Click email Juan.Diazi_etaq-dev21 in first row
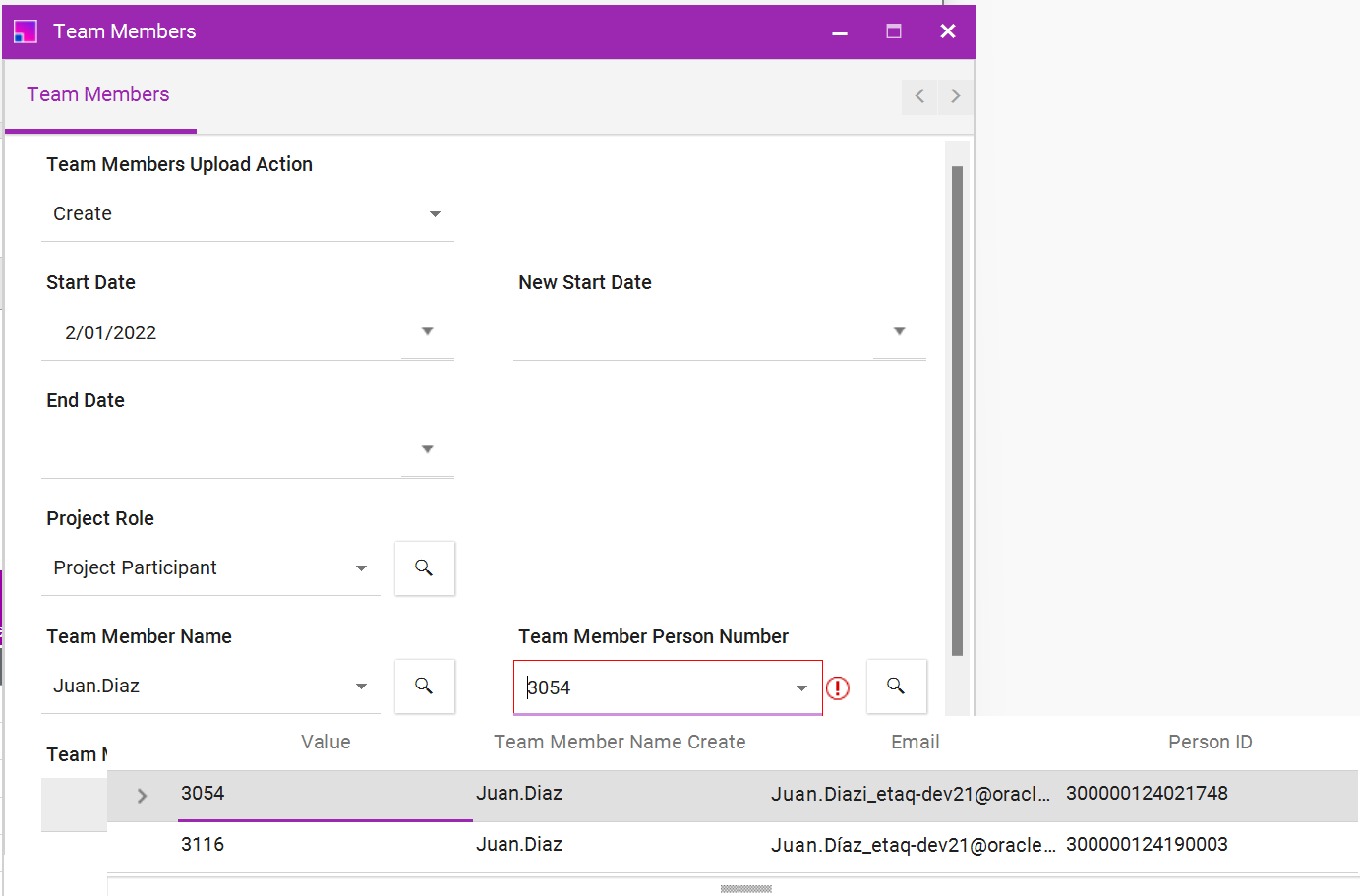This screenshot has height=896, width=1360. 911,794
